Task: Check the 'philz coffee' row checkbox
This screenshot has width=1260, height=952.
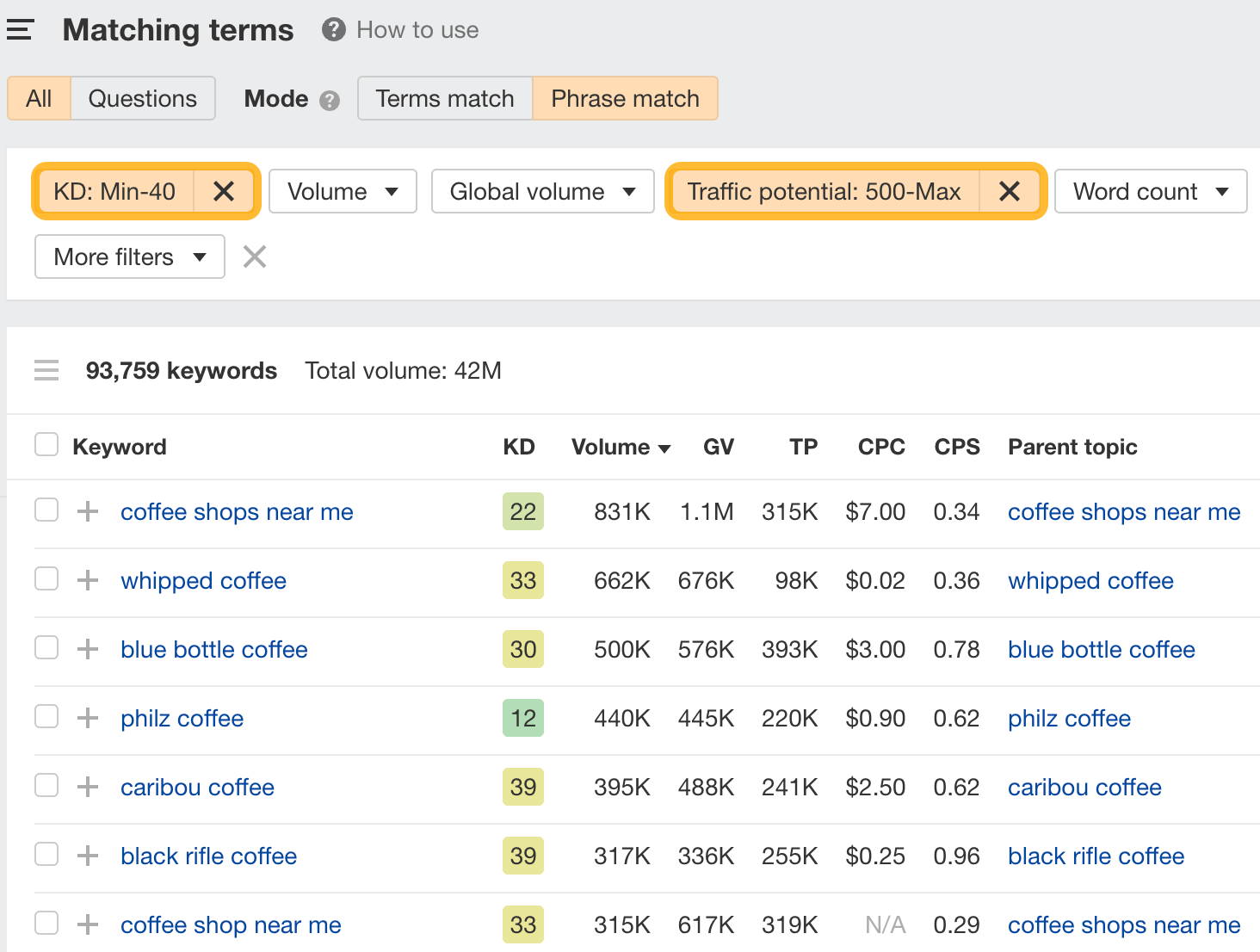Action: point(46,716)
